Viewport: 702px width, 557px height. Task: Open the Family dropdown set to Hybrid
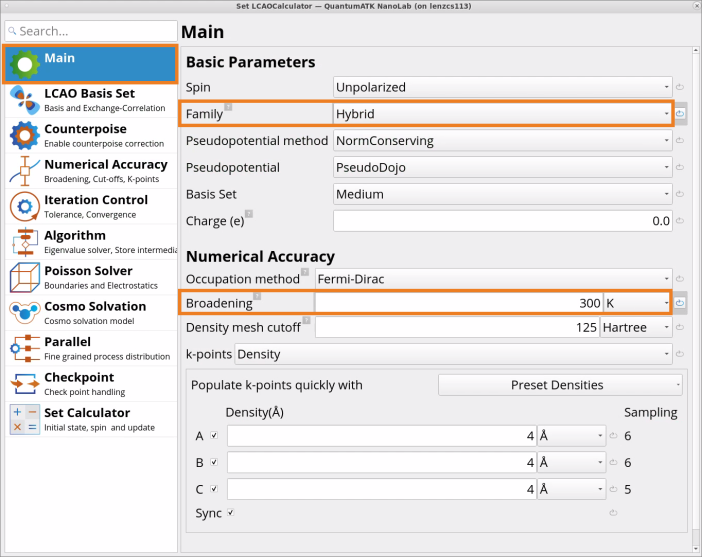(502, 114)
